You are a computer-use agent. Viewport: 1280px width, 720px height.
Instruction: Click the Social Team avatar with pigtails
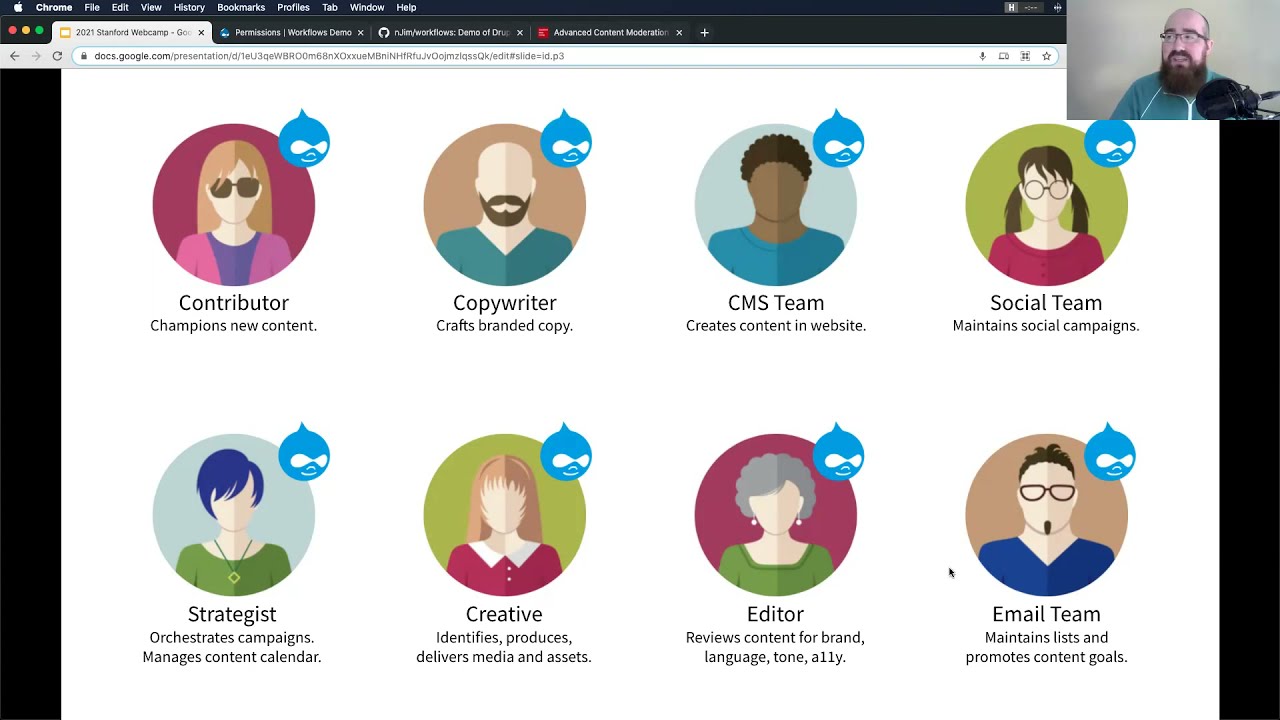point(1046,205)
